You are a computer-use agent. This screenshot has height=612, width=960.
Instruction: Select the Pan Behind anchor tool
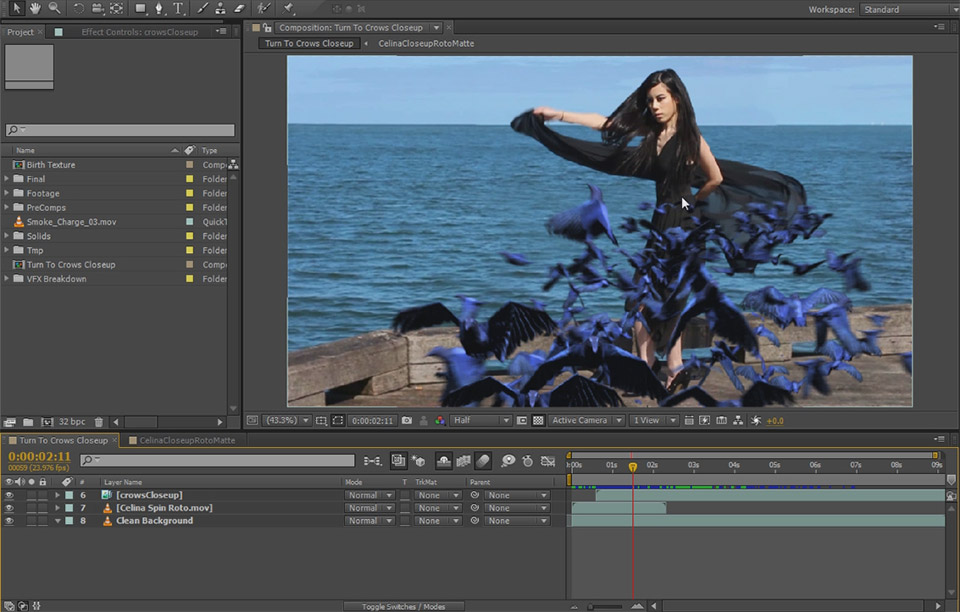116,8
